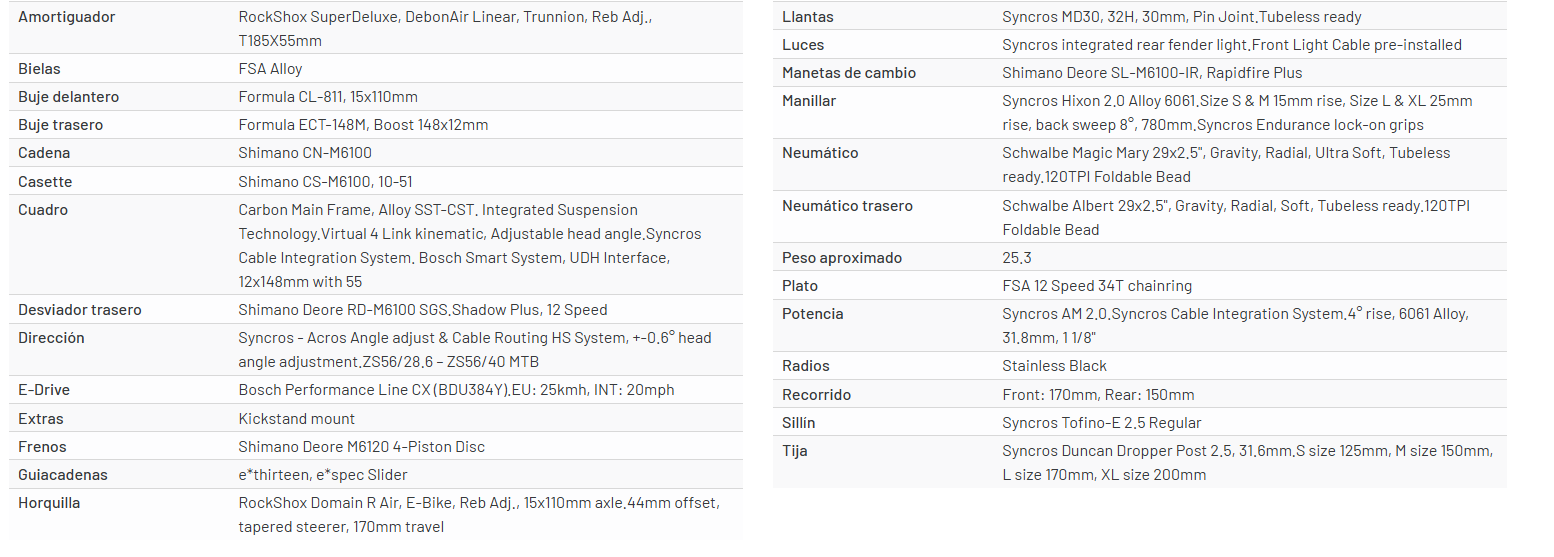Click the Amortiguador row label
The height and width of the screenshot is (557, 1554).
pyautogui.click(x=67, y=17)
